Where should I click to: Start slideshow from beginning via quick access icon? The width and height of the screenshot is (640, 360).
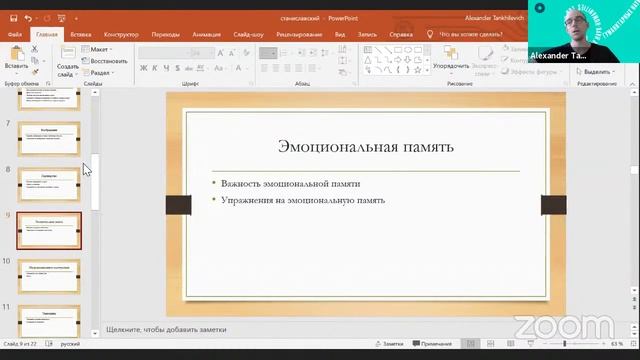click(61, 18)
